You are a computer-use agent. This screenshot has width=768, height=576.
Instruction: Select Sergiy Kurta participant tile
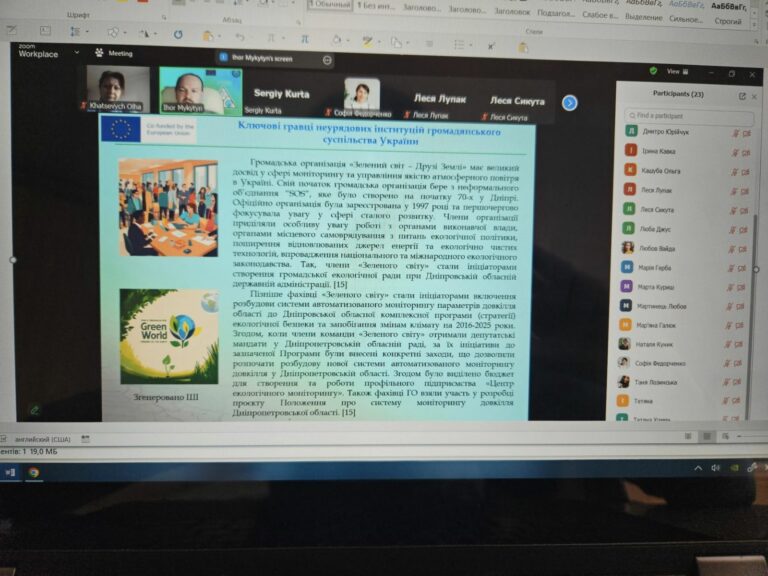(281, 95)
